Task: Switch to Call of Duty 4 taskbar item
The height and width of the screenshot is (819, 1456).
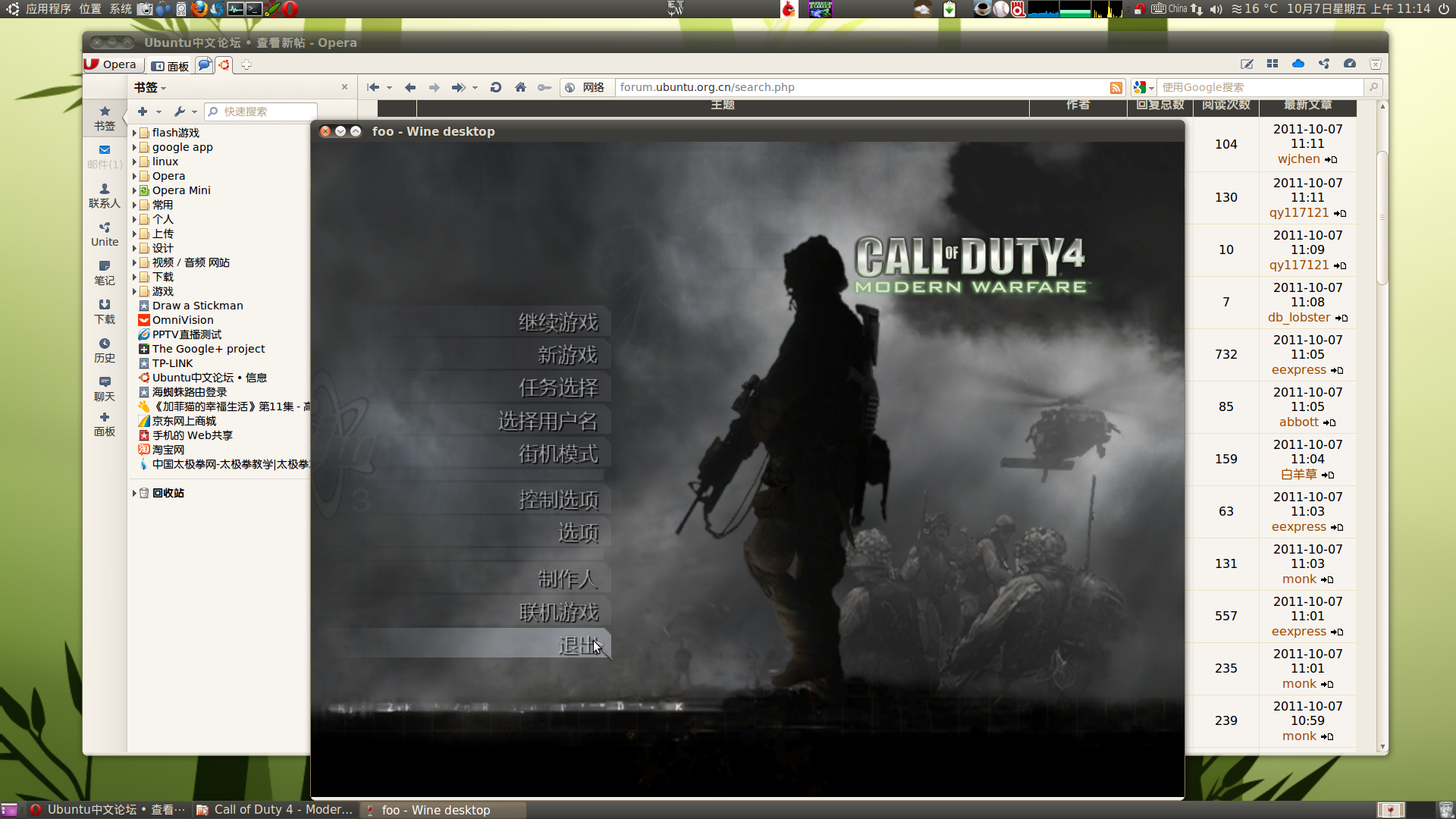Action: 275,810
